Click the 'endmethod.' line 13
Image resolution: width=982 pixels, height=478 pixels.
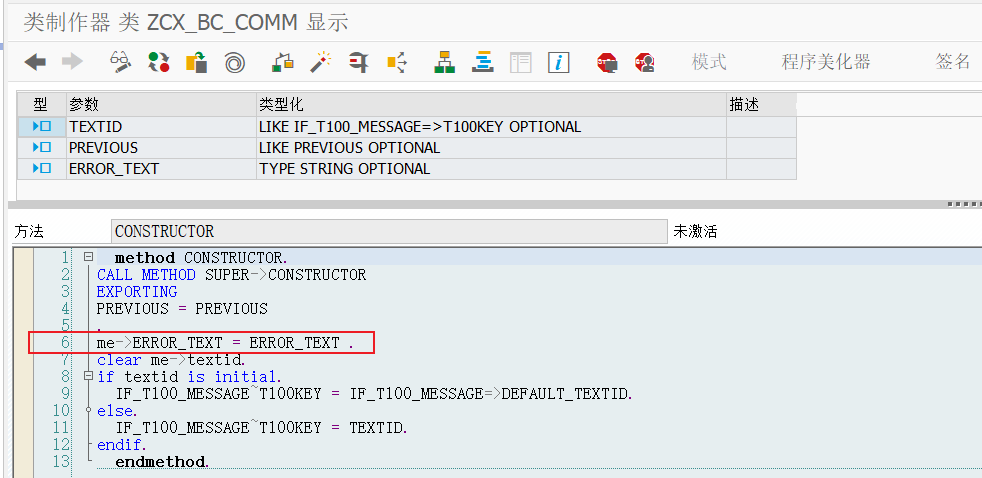162,462
